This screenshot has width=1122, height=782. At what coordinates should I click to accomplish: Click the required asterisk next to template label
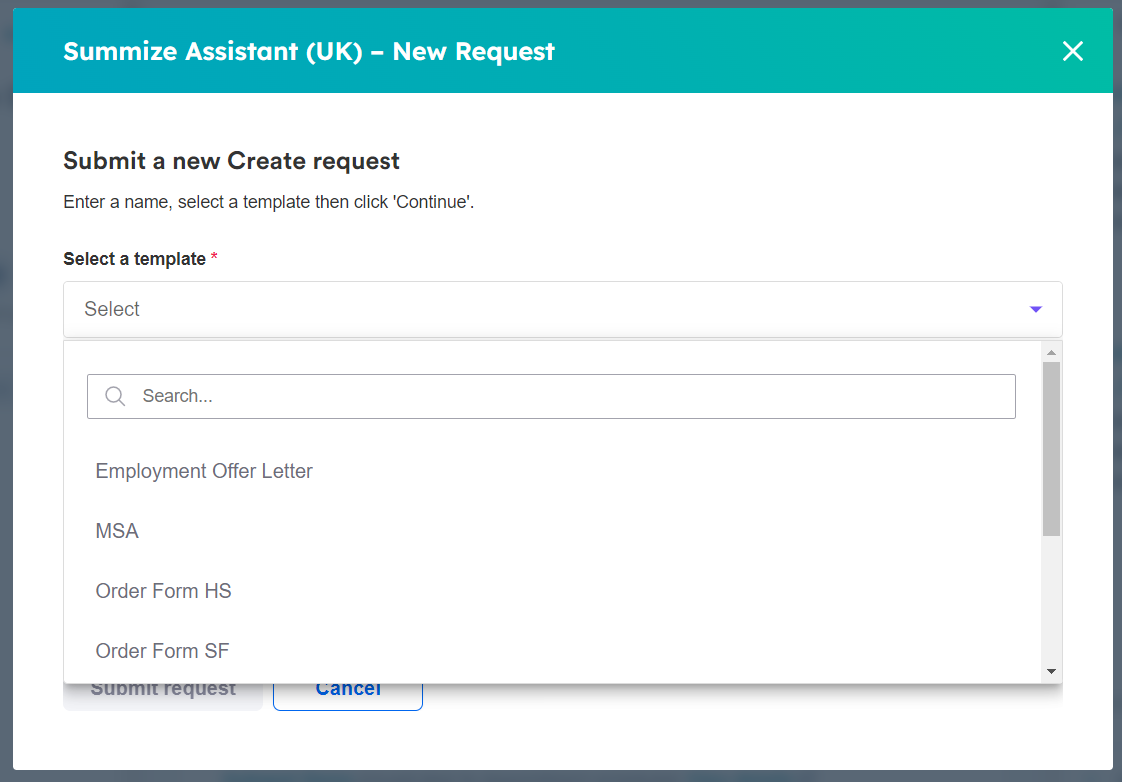coord(213,257)
